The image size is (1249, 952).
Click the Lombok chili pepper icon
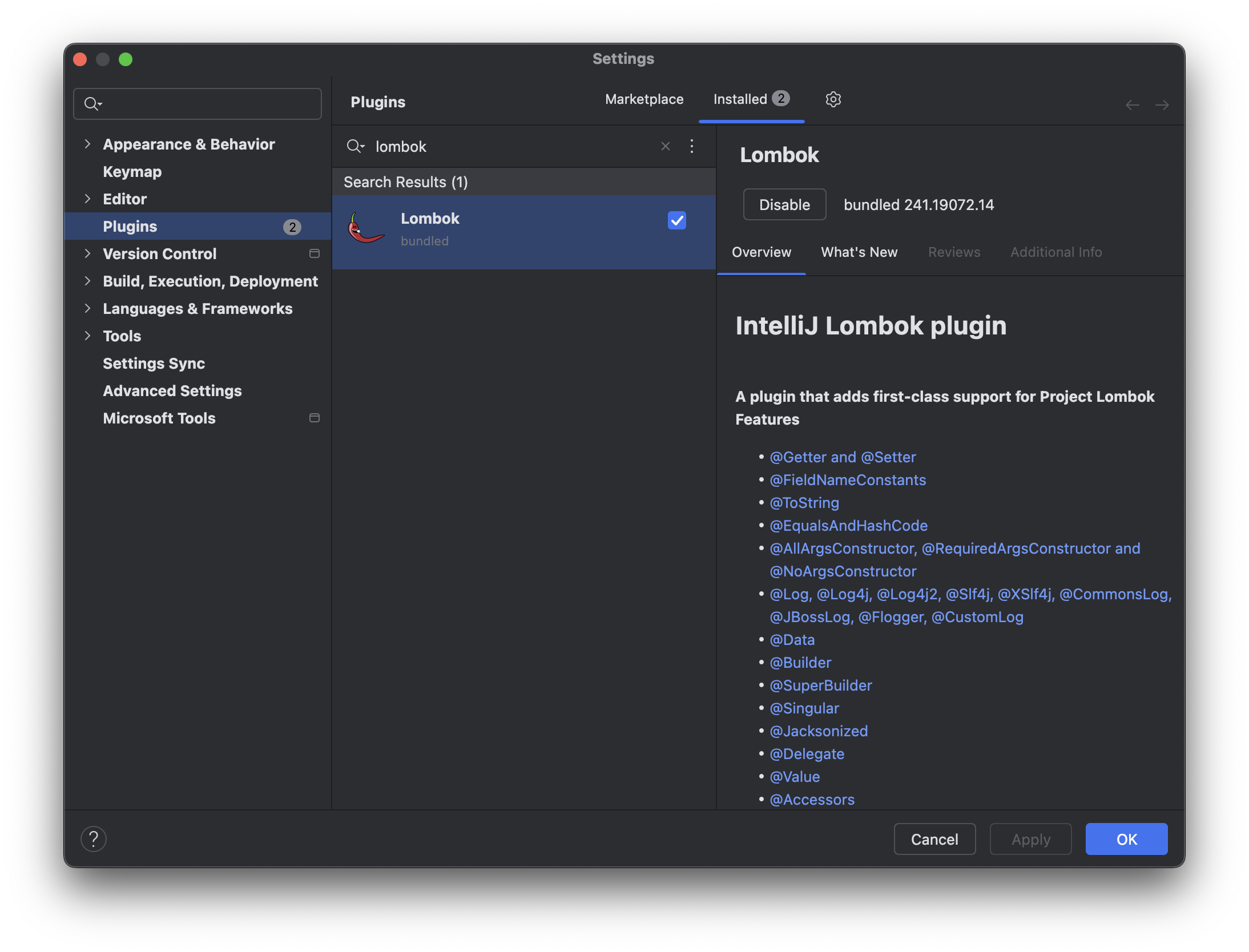366,229
